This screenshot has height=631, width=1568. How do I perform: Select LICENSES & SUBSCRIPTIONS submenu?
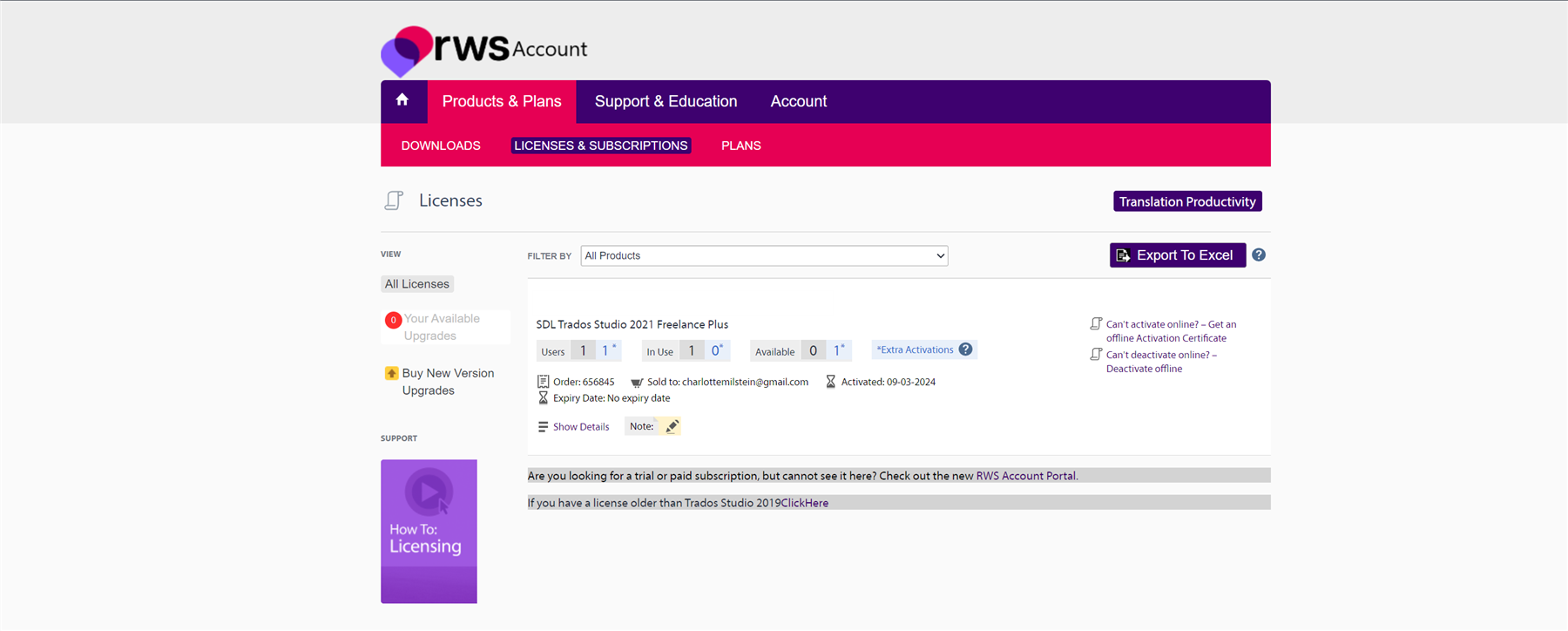601,146
